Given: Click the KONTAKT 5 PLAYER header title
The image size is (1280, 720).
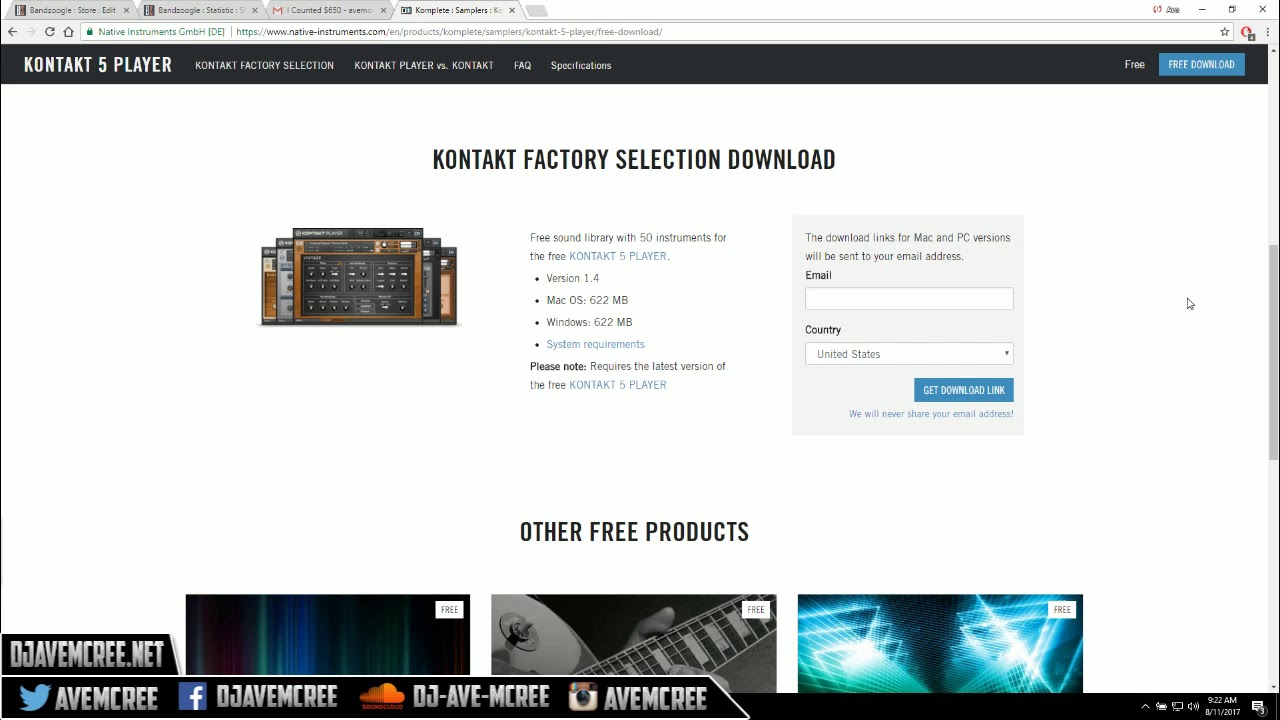Looking at the screenshot, I should tap(98, 65).
